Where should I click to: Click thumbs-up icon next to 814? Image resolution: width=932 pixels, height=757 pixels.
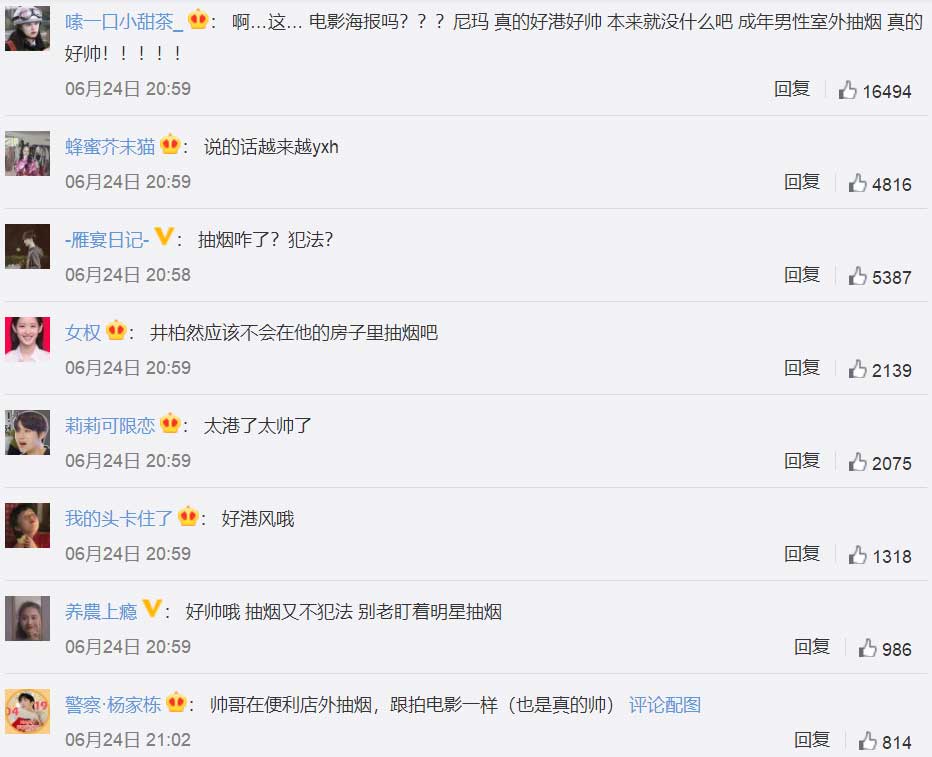click(x=867, y=741)
